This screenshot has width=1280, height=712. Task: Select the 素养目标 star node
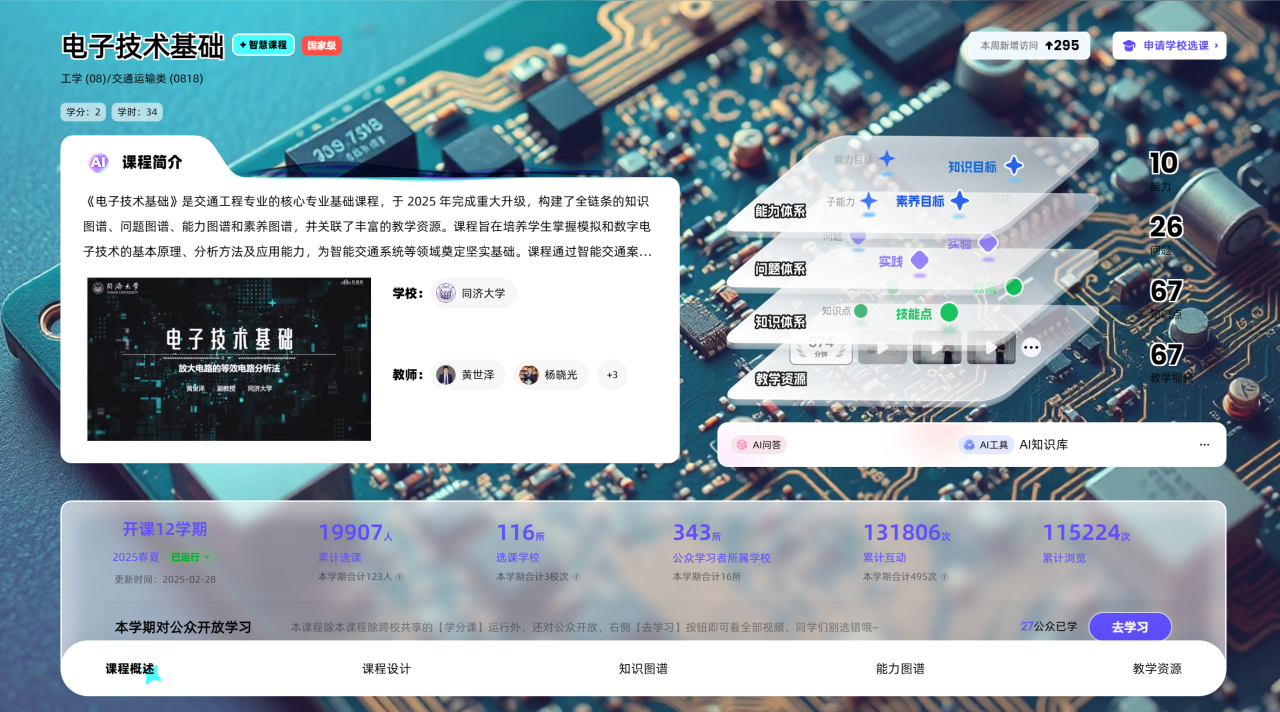pos(960,201)
